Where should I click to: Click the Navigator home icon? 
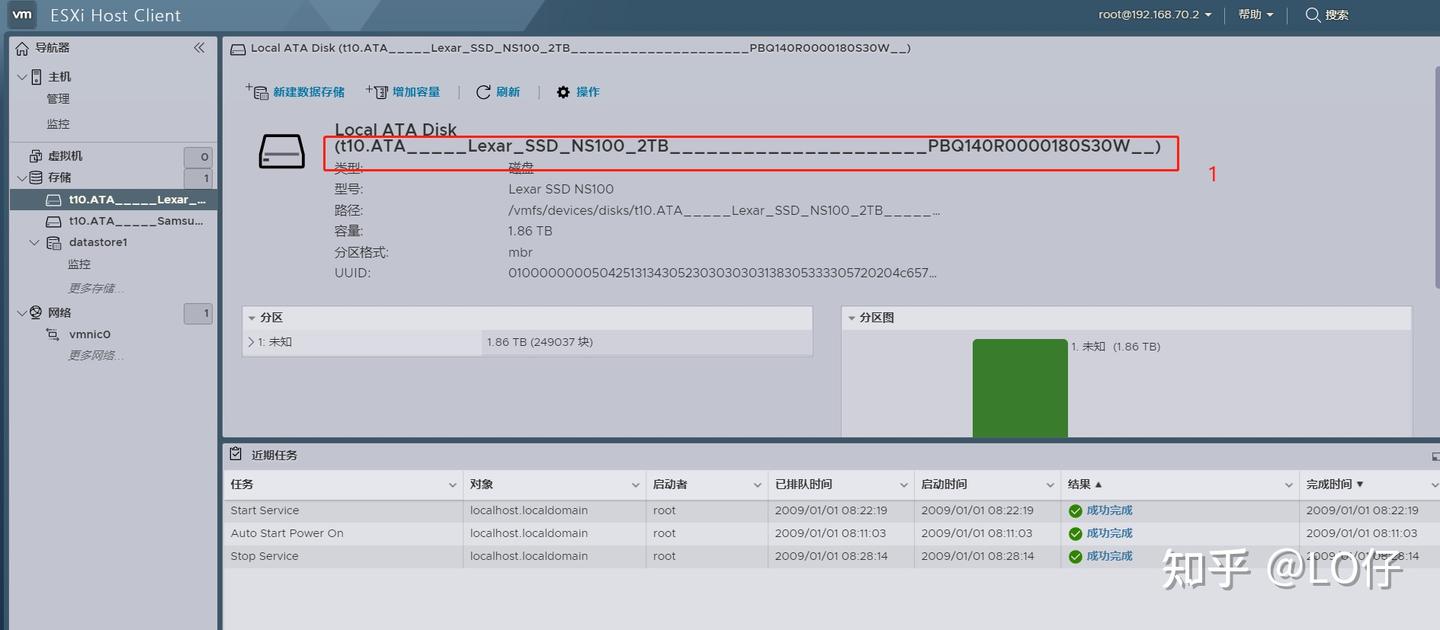point(23,48)
